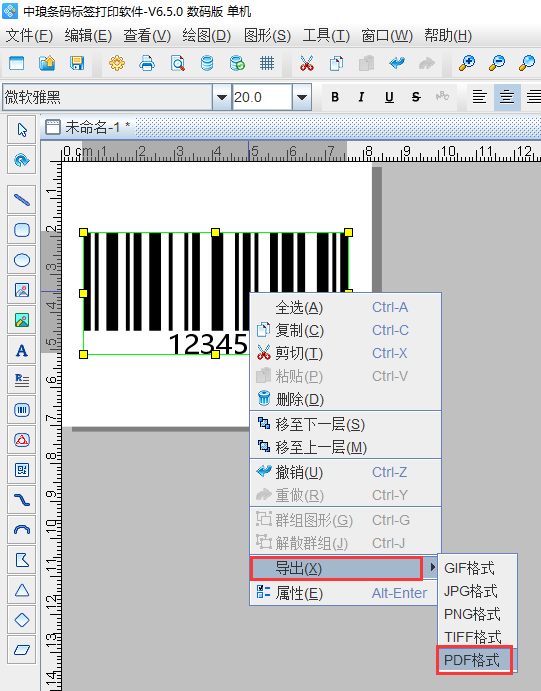Toggle the grid display icon
The width and height of the screenshot is (541, 691).
click(x=267, y=63)
